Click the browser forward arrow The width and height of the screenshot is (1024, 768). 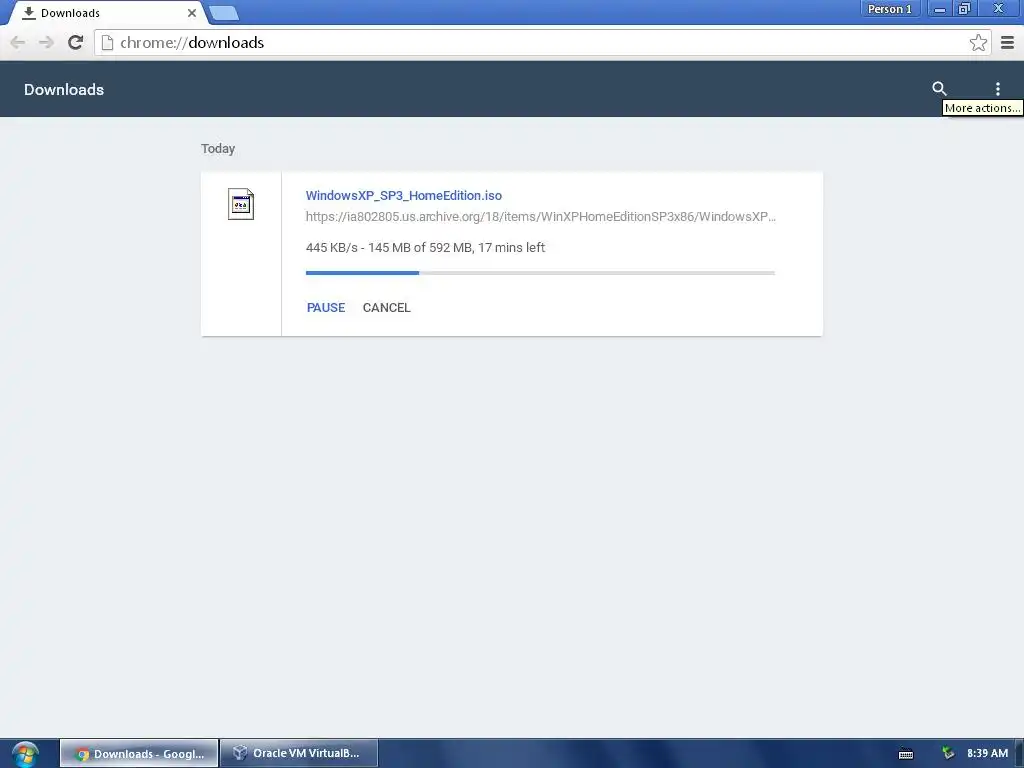(46, 42)
